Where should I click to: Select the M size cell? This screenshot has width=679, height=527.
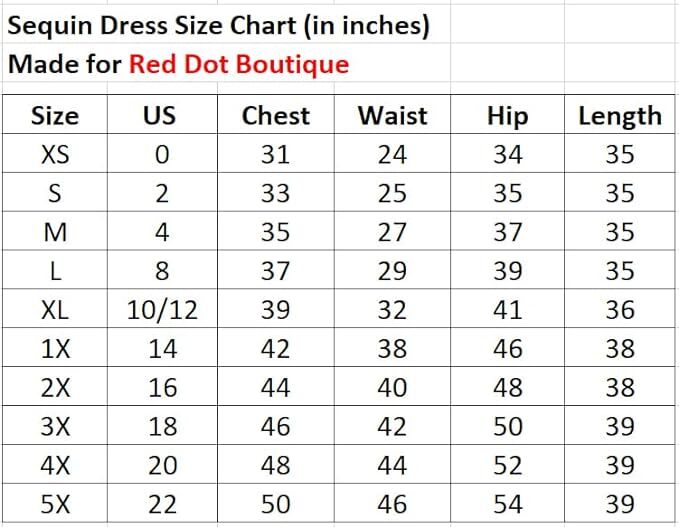(x=55, y=231)
